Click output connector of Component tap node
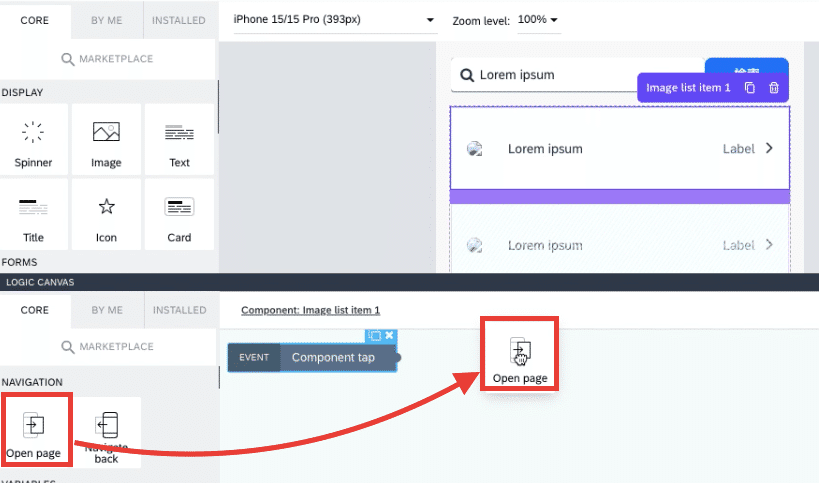The height and width of the screenshot is (483, 819). tap(397, 358)
